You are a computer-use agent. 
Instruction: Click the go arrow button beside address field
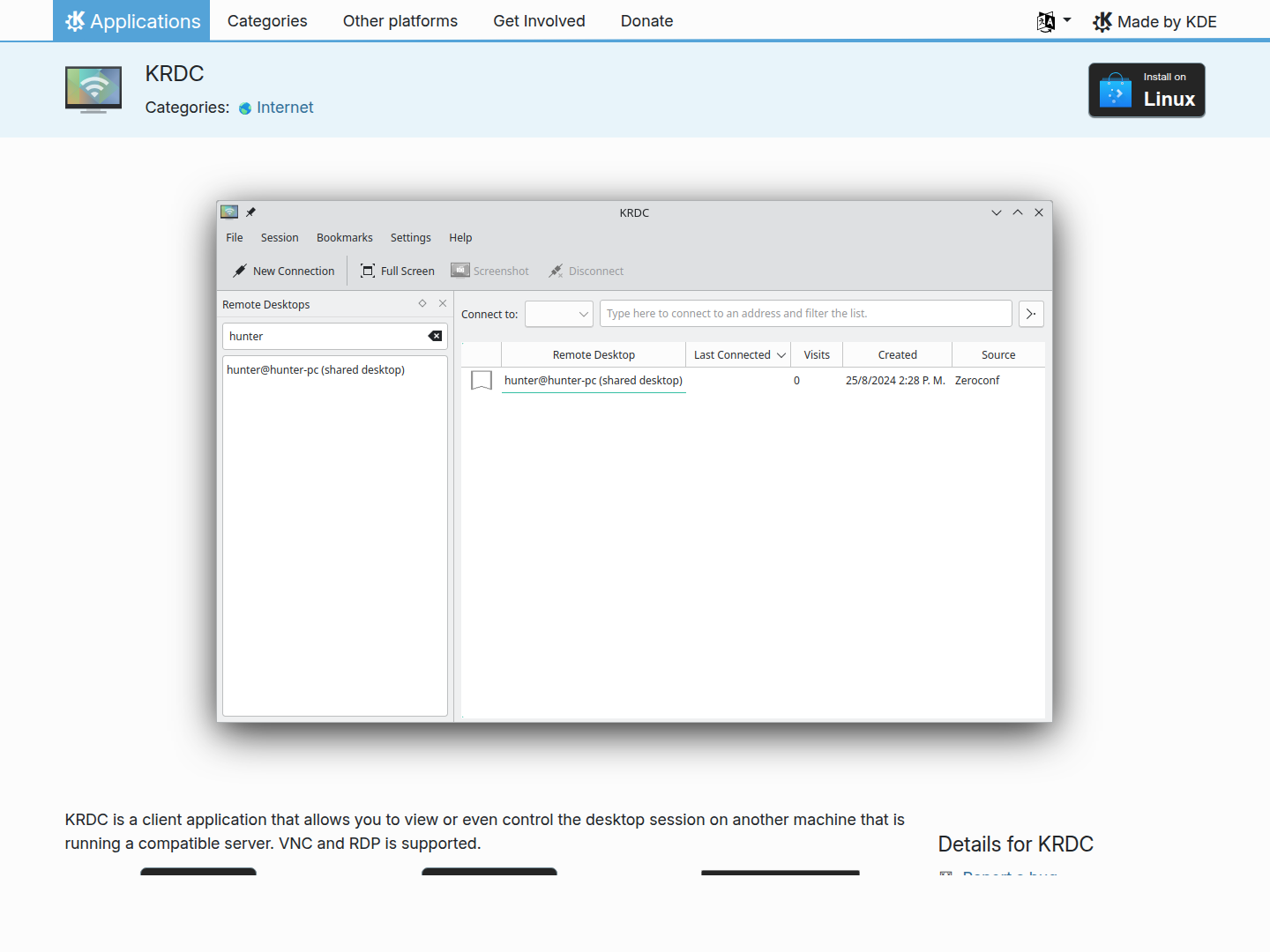click(1031, 314)
